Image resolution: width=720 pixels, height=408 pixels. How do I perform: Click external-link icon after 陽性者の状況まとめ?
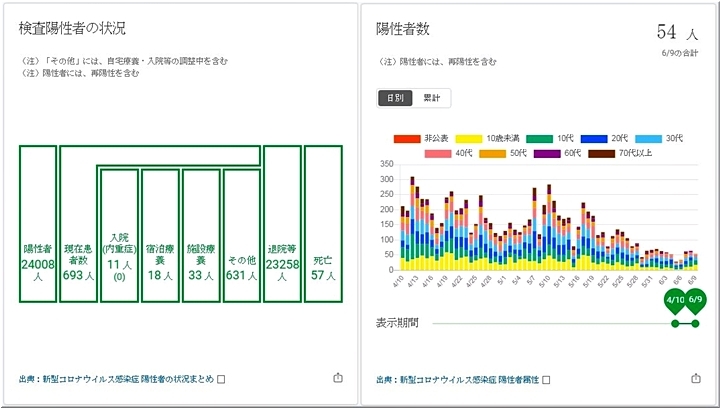click(222, 379)
